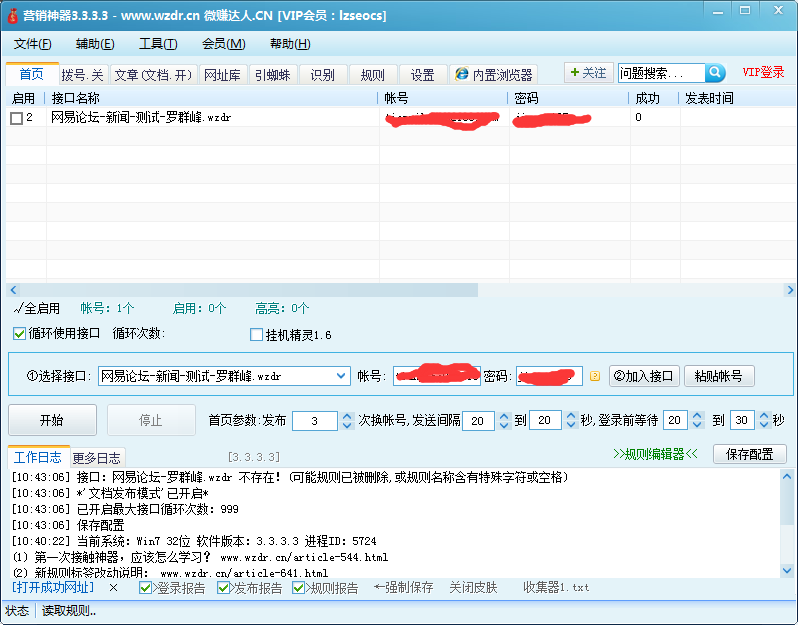Toggle 登录报告 checkbox
Image resolution: width=798 pixels, height=625 pixels.
click(145, 588)
